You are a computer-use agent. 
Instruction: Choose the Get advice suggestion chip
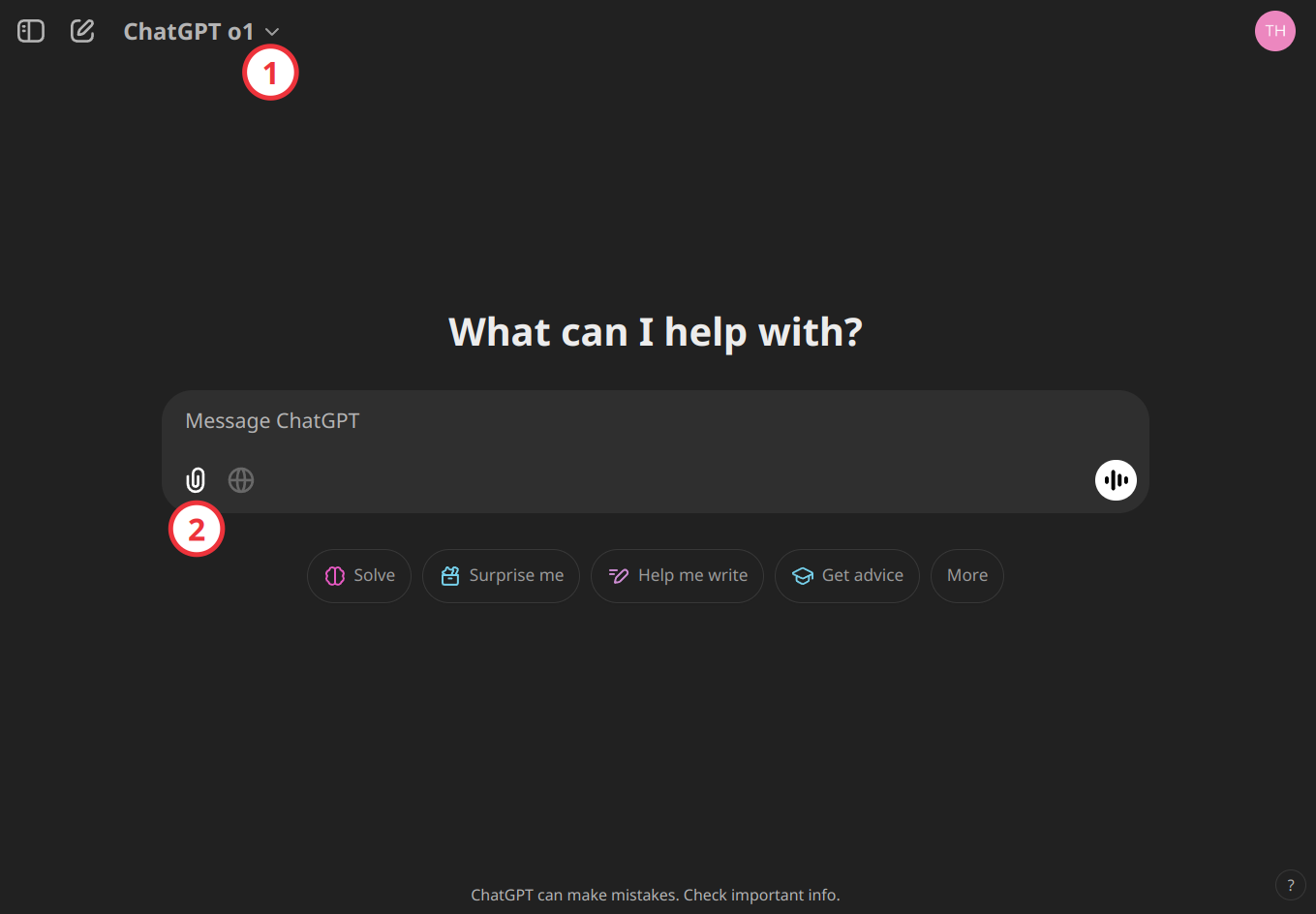pyautogui.click(x=847, y=576)
